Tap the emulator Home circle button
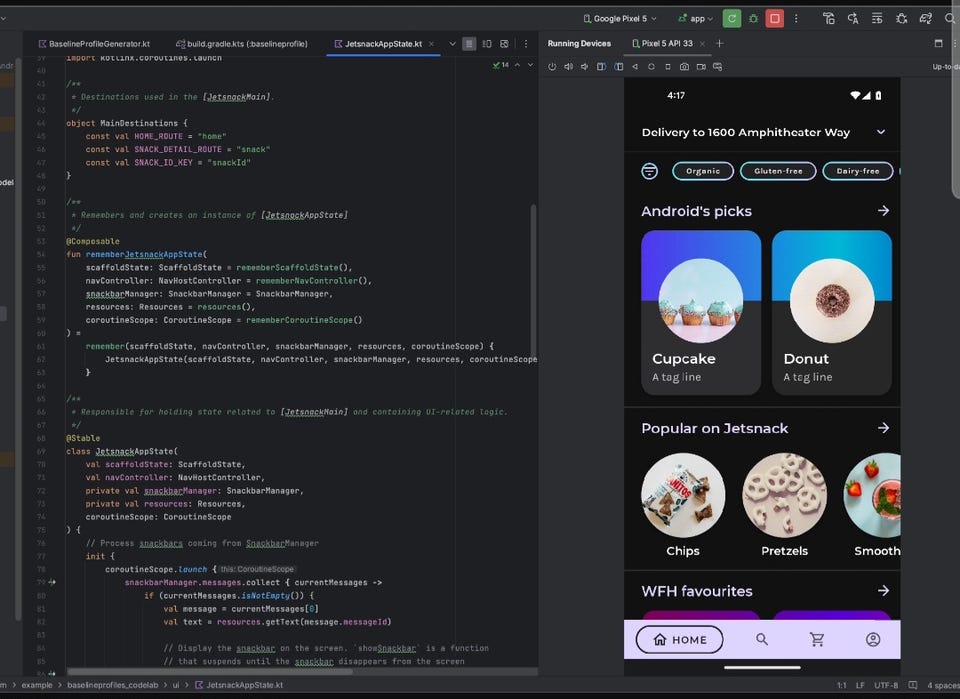 click(x=651, y=66)
